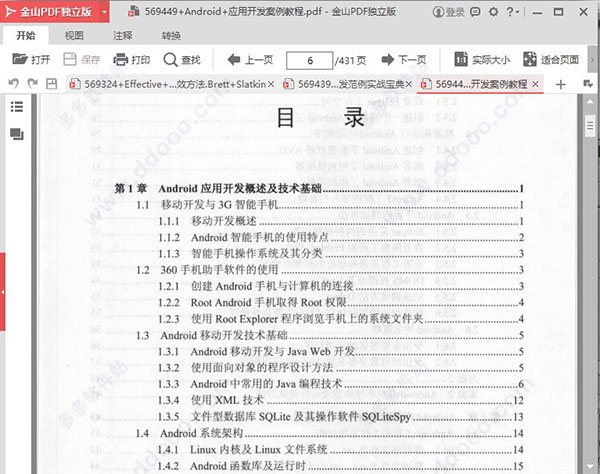Open the tab list dropdown icon
Image resolution: width=600 pixels, height=474 pixels.
[x=588, y=83]
